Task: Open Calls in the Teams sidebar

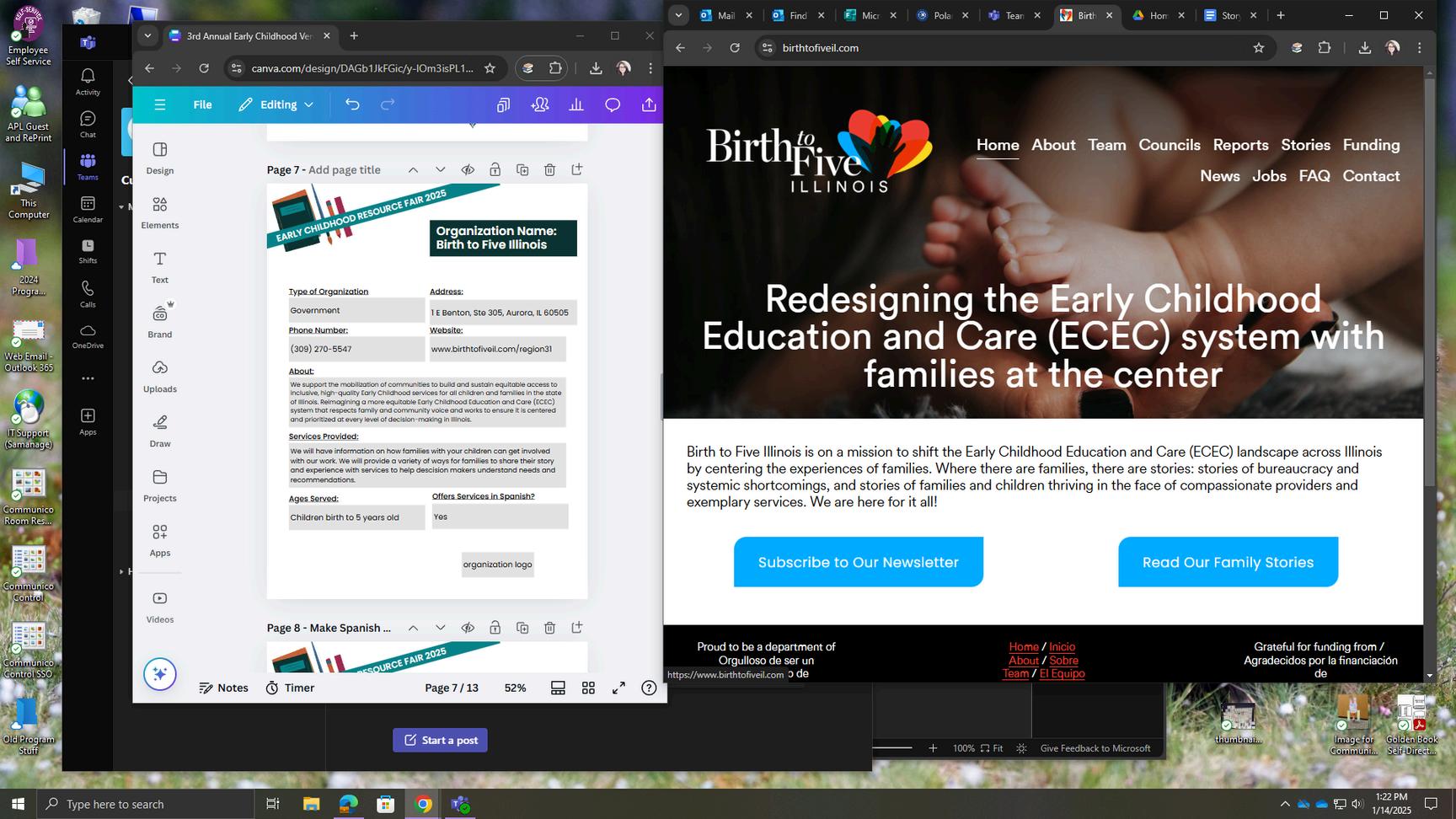Action: 88,294
